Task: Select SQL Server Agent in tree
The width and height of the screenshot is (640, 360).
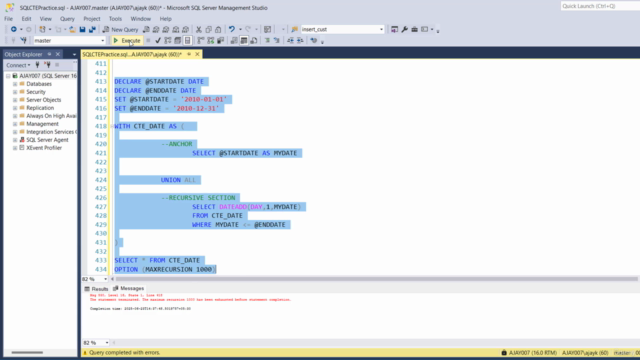Action: [x=47, y=140]
